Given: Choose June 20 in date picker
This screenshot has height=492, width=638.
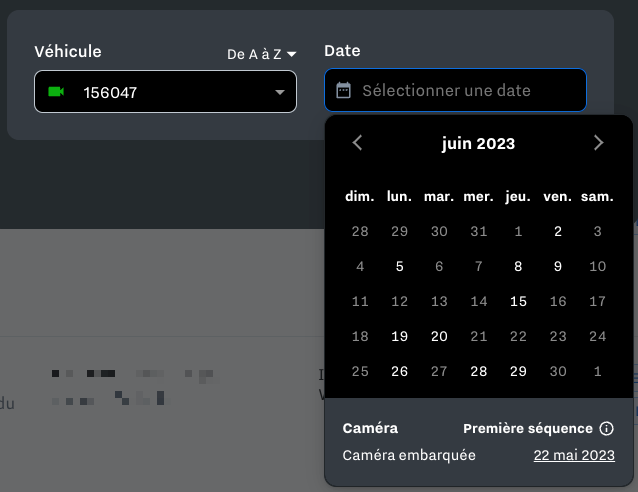Looking at the screenshot, I should point(439,337).
